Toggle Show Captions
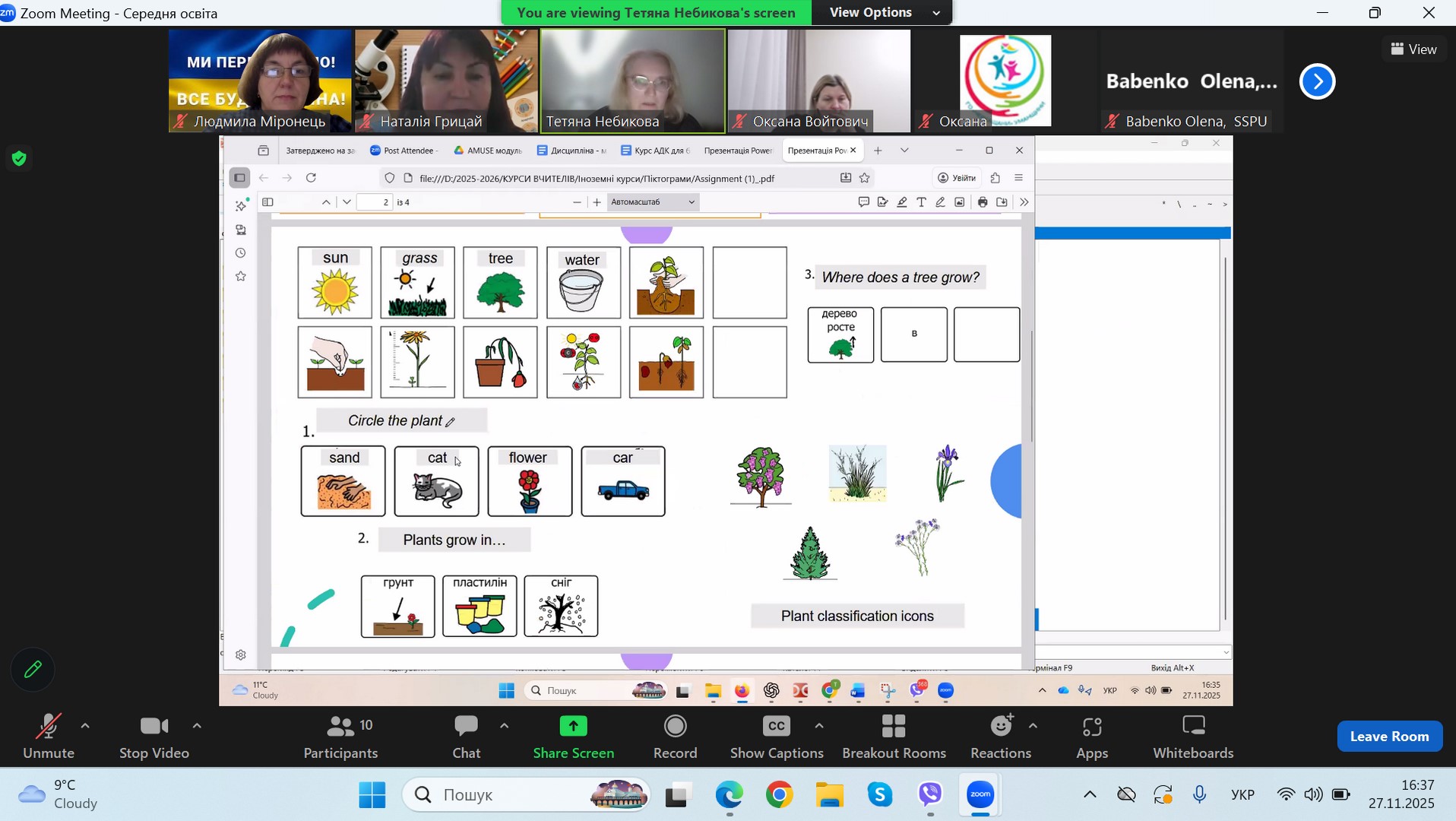This screenshot has height=821, width=1456. [777, 737]
